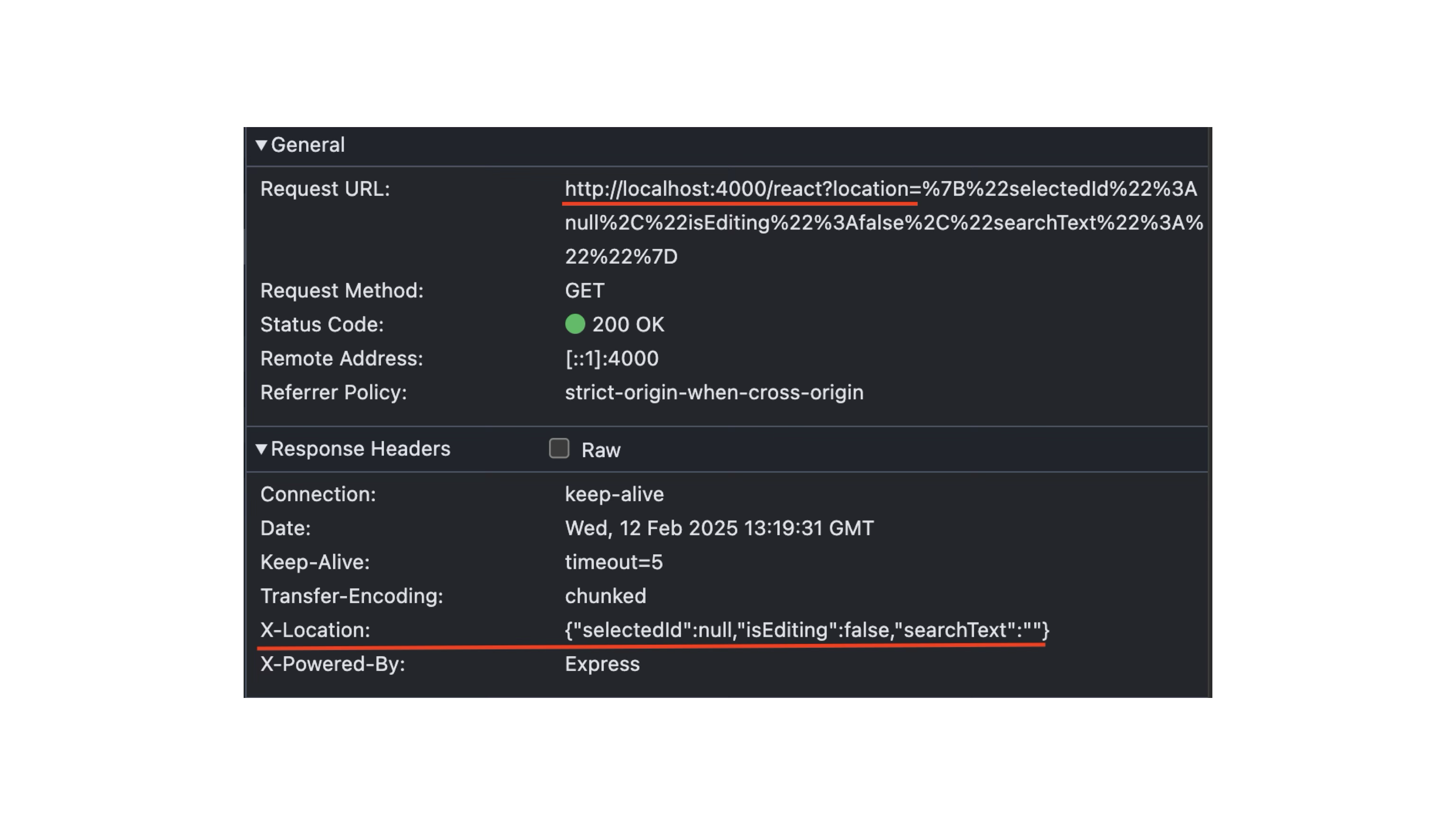Click the strict-origin-when-cross-origin policy value
The width and height of the screenshot is (1456, 825).
(x=714, y=393)
